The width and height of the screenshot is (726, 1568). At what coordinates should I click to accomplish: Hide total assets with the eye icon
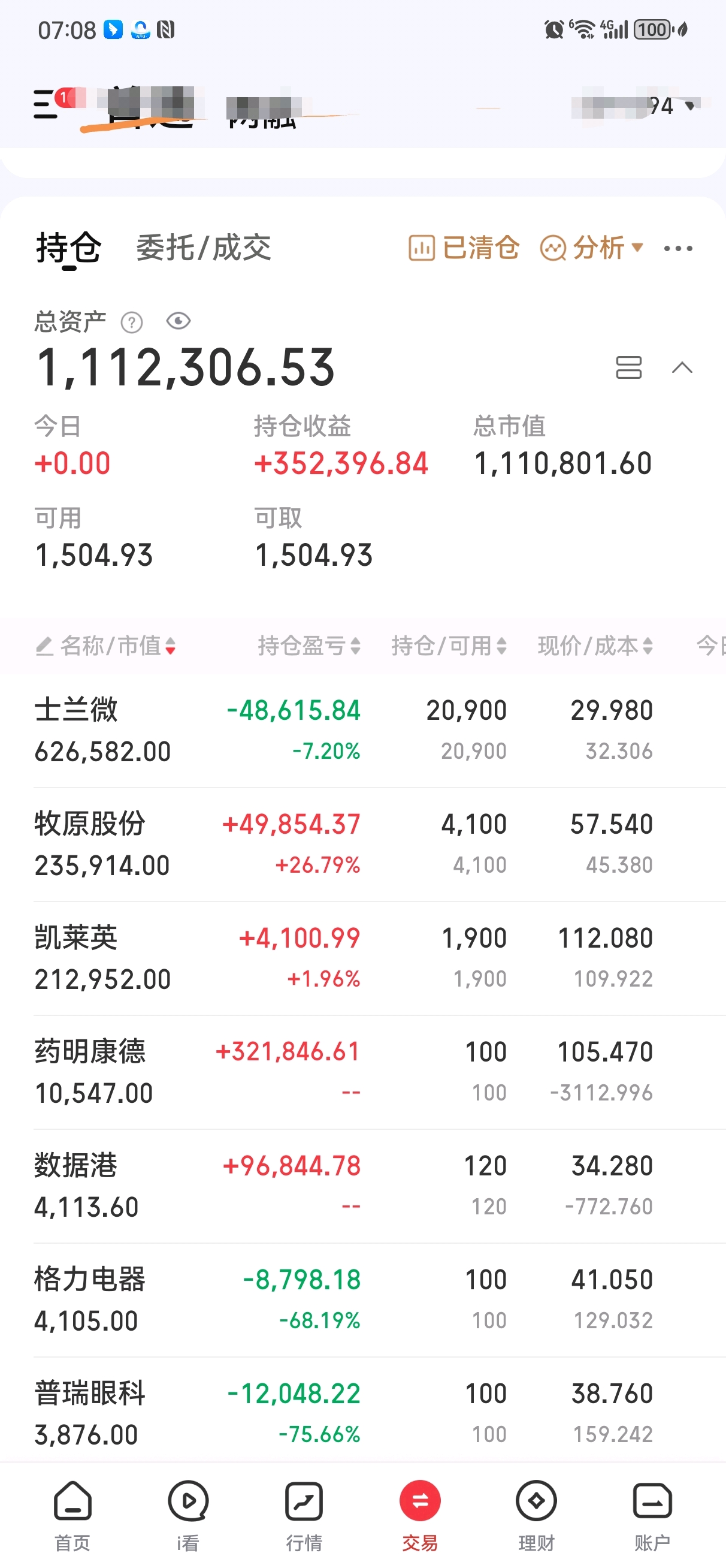(179, 321)
